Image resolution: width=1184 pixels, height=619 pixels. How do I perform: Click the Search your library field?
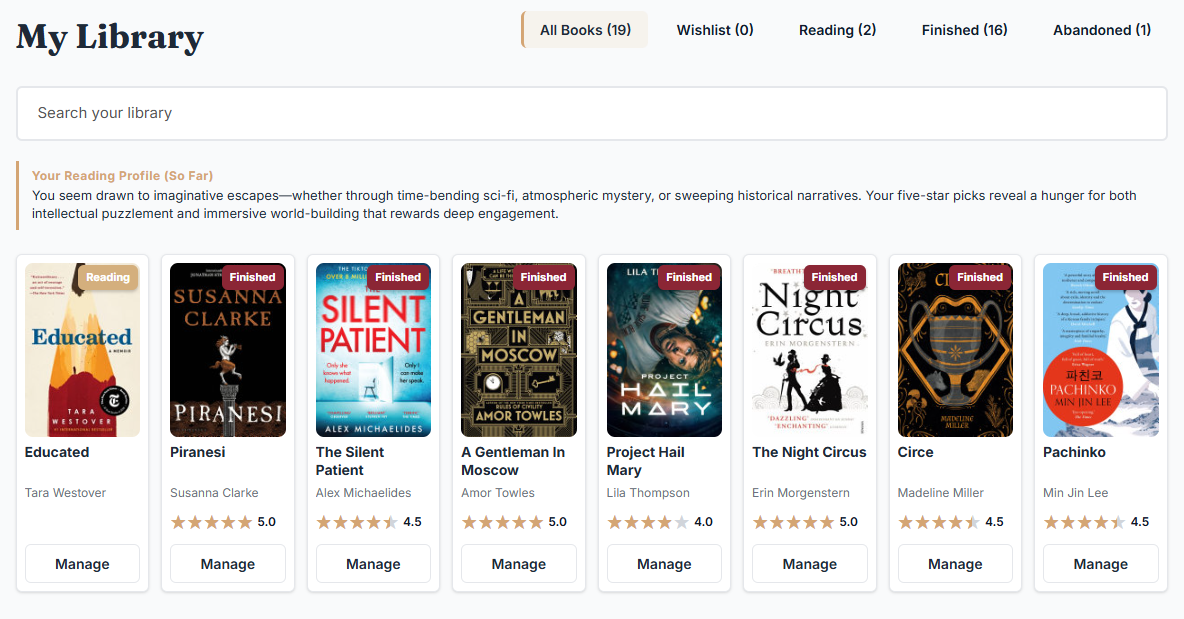591,113
